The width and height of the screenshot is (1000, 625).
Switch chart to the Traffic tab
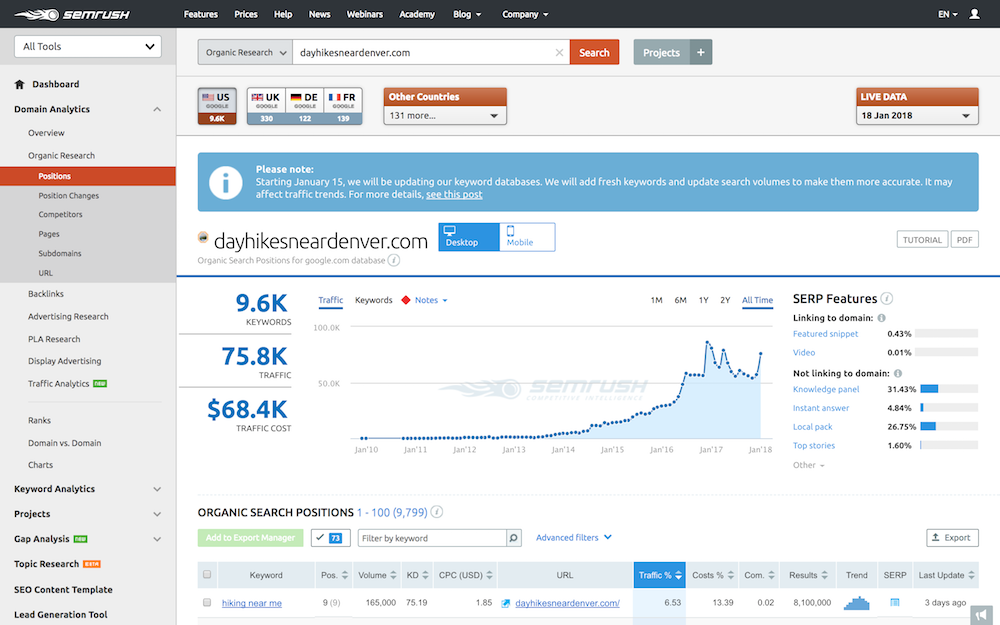pos(330,300)
